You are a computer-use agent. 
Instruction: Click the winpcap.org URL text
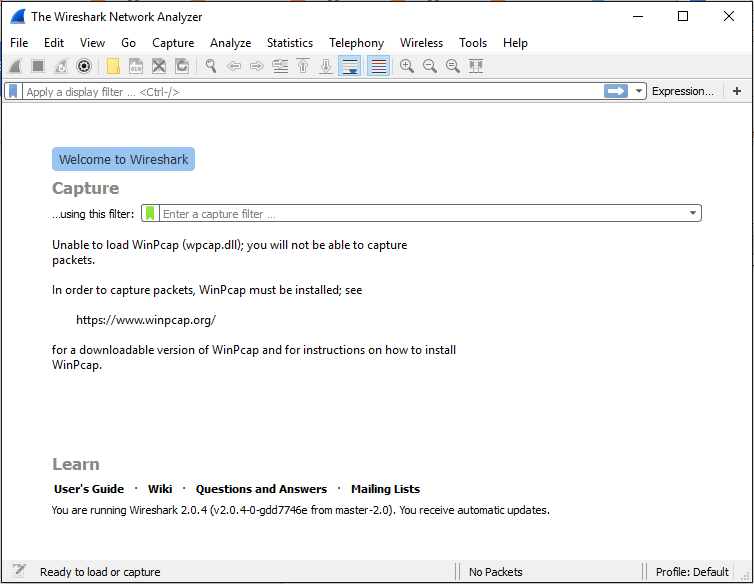click(146, 320)
